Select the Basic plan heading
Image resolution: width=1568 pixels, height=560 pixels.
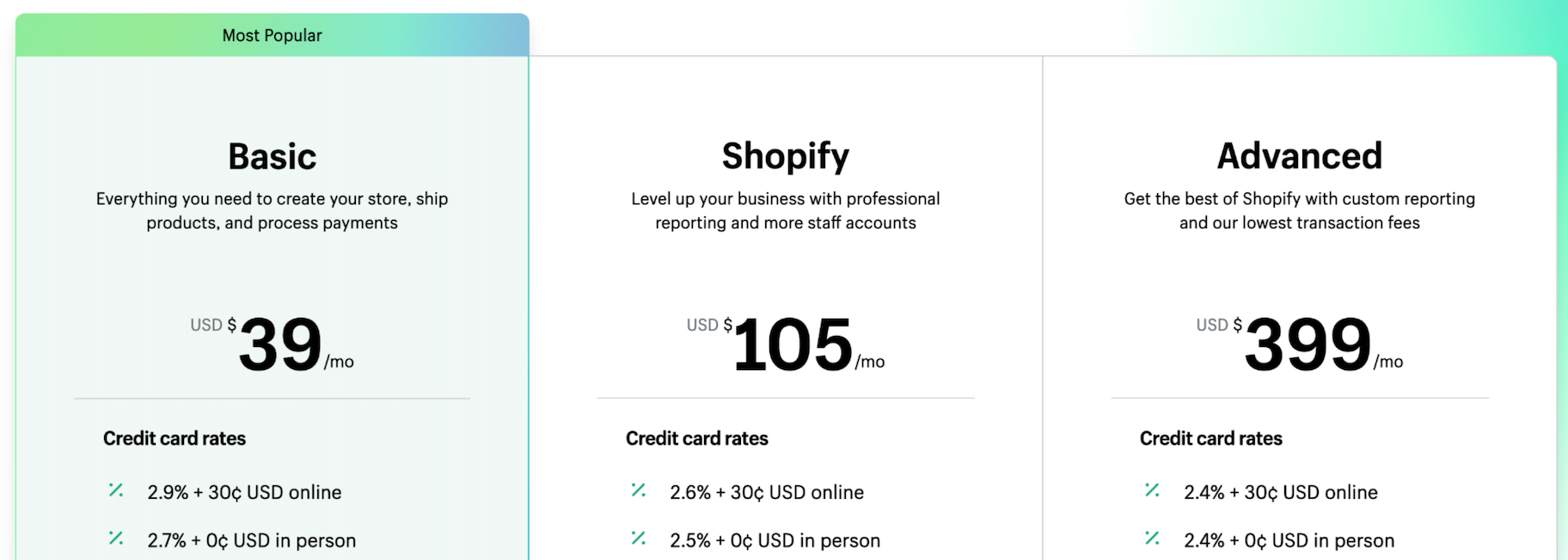(272, 156)
